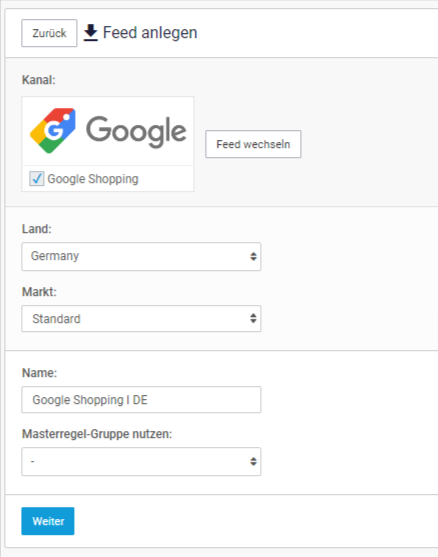Click the Markt label above Standard
The height and width of the screenshot is (557, 438).
[x=39, y=292]
